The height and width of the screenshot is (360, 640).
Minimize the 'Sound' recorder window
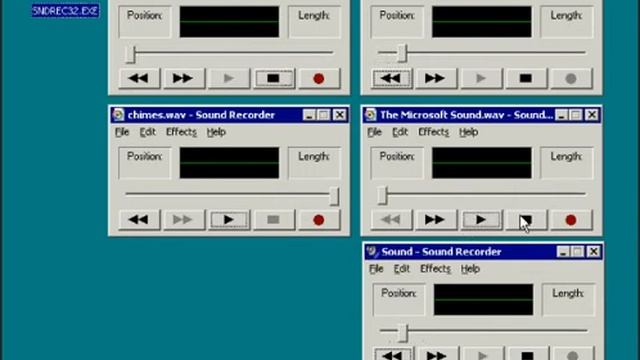563,252
